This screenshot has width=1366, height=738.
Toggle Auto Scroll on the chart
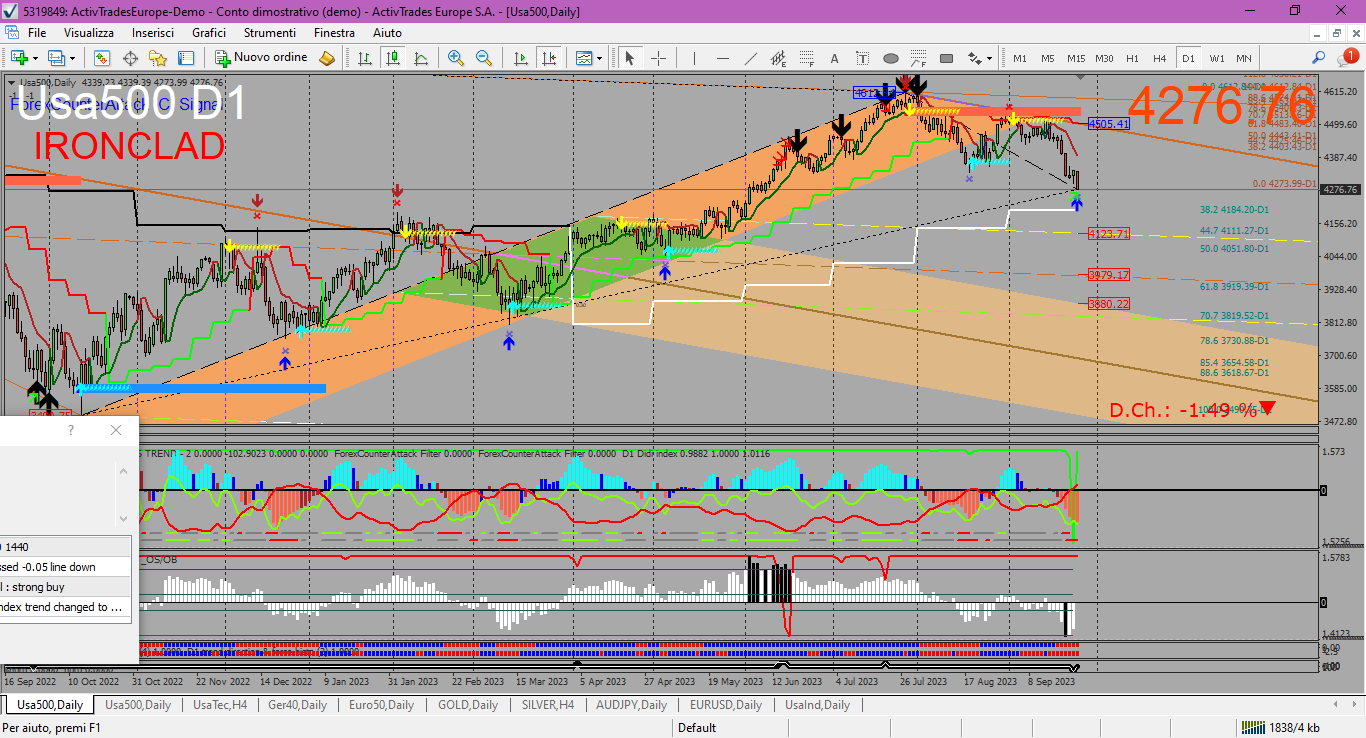[520, 58]
